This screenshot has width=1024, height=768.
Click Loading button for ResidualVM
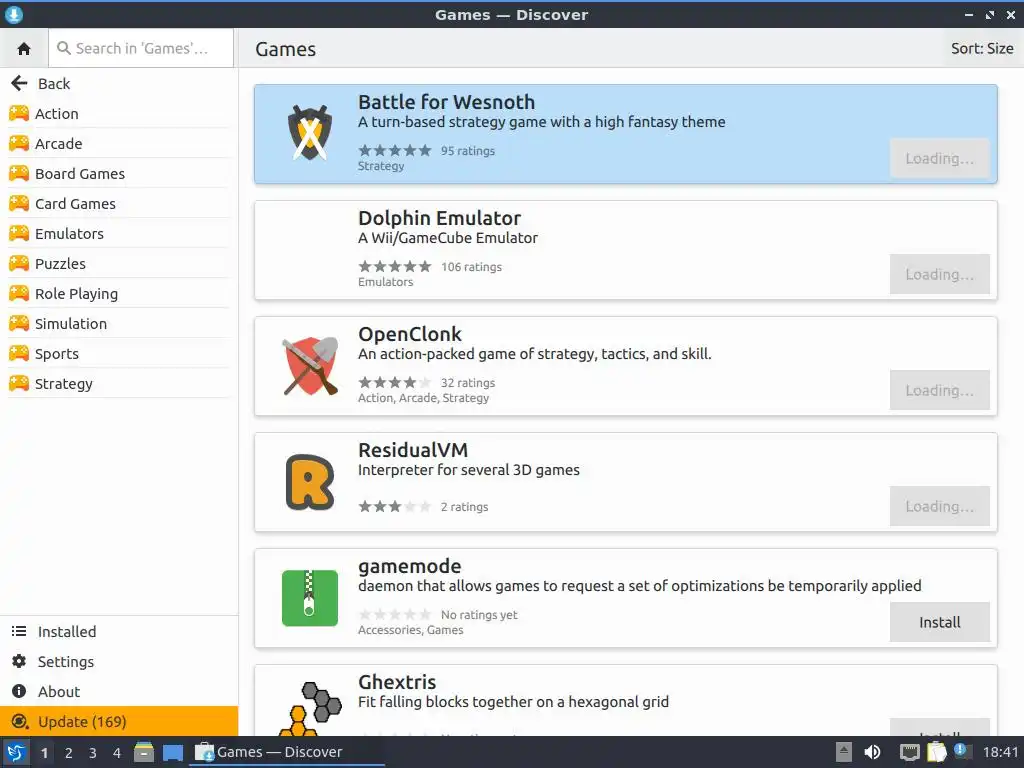[940, 506]
